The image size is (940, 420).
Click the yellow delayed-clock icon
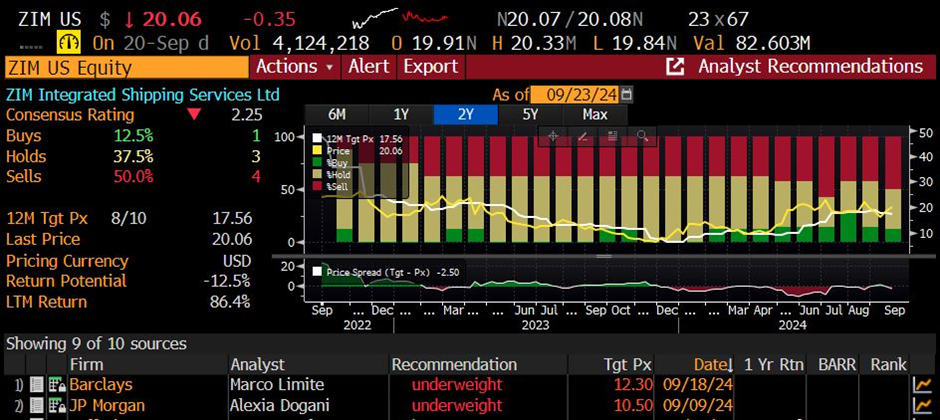tap(70, 43)
